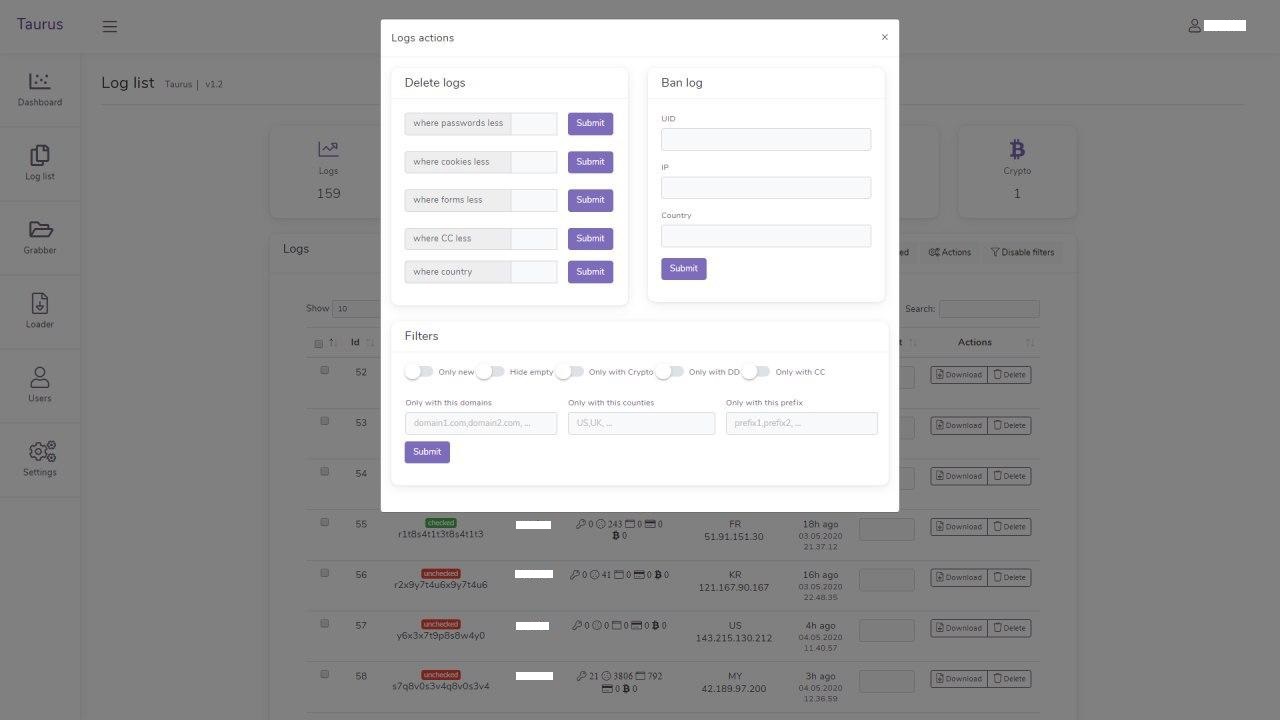Check the checkbox for row 56
Image resolution: width=1280 pixels, height=720 pixels.
tap(324, 573)
